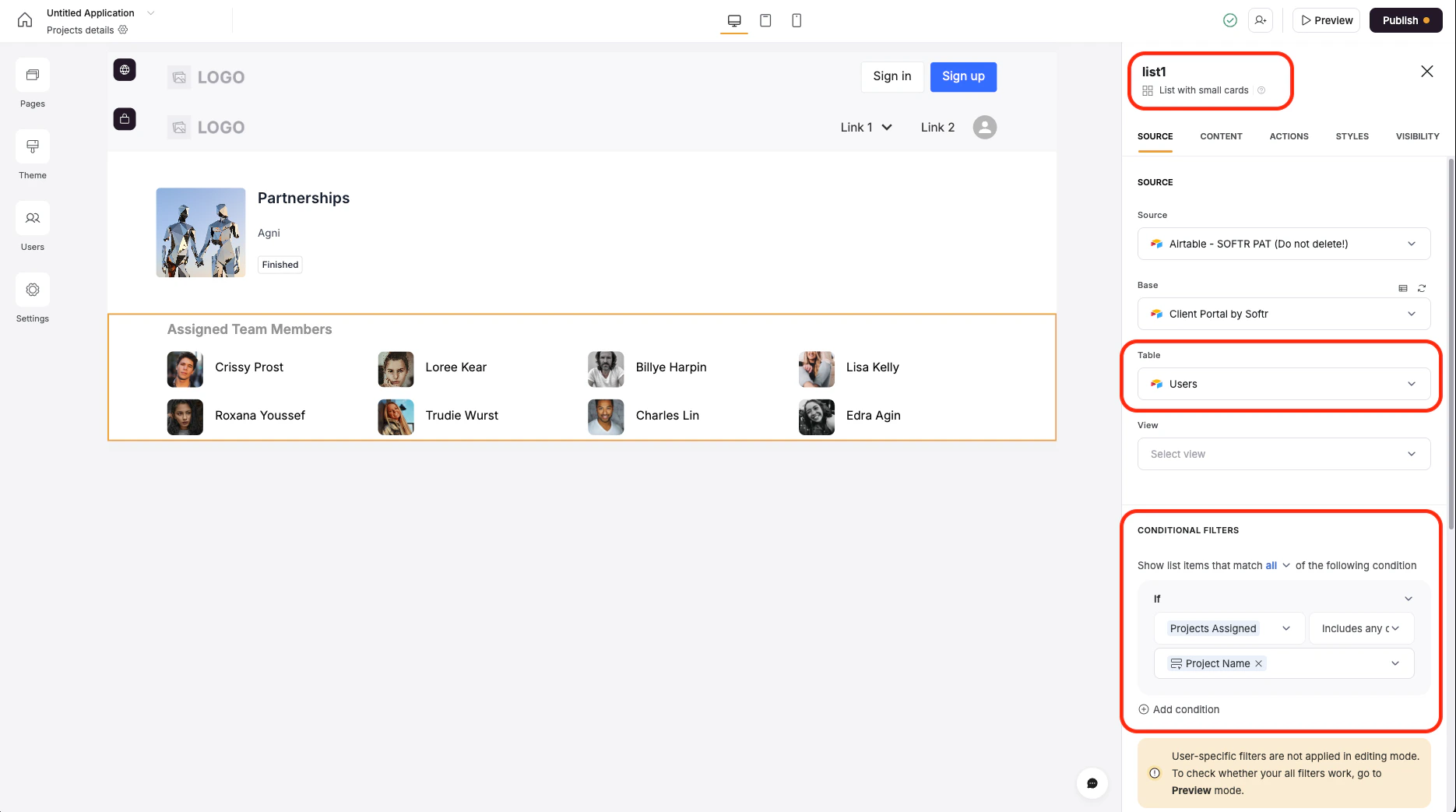Open the Project Name value dropdown
The image size is (1456, 812).
(x=1284, y=663)
